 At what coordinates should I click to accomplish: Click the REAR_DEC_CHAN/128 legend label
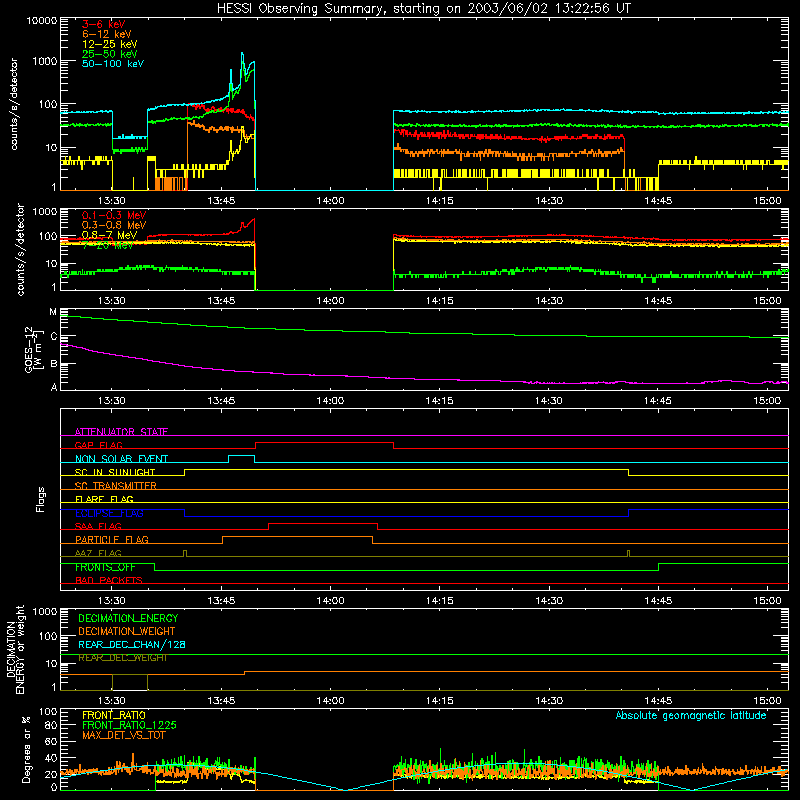[132, 645]
